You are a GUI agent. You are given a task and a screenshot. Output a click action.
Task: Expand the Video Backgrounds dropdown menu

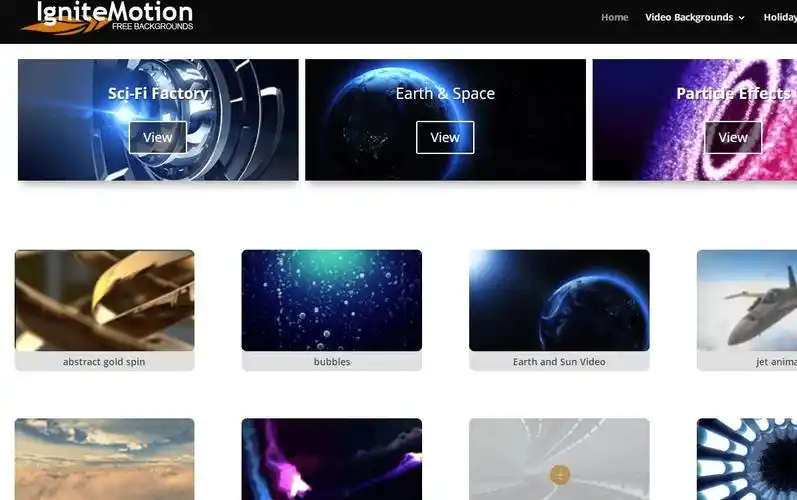pos(694,17)
